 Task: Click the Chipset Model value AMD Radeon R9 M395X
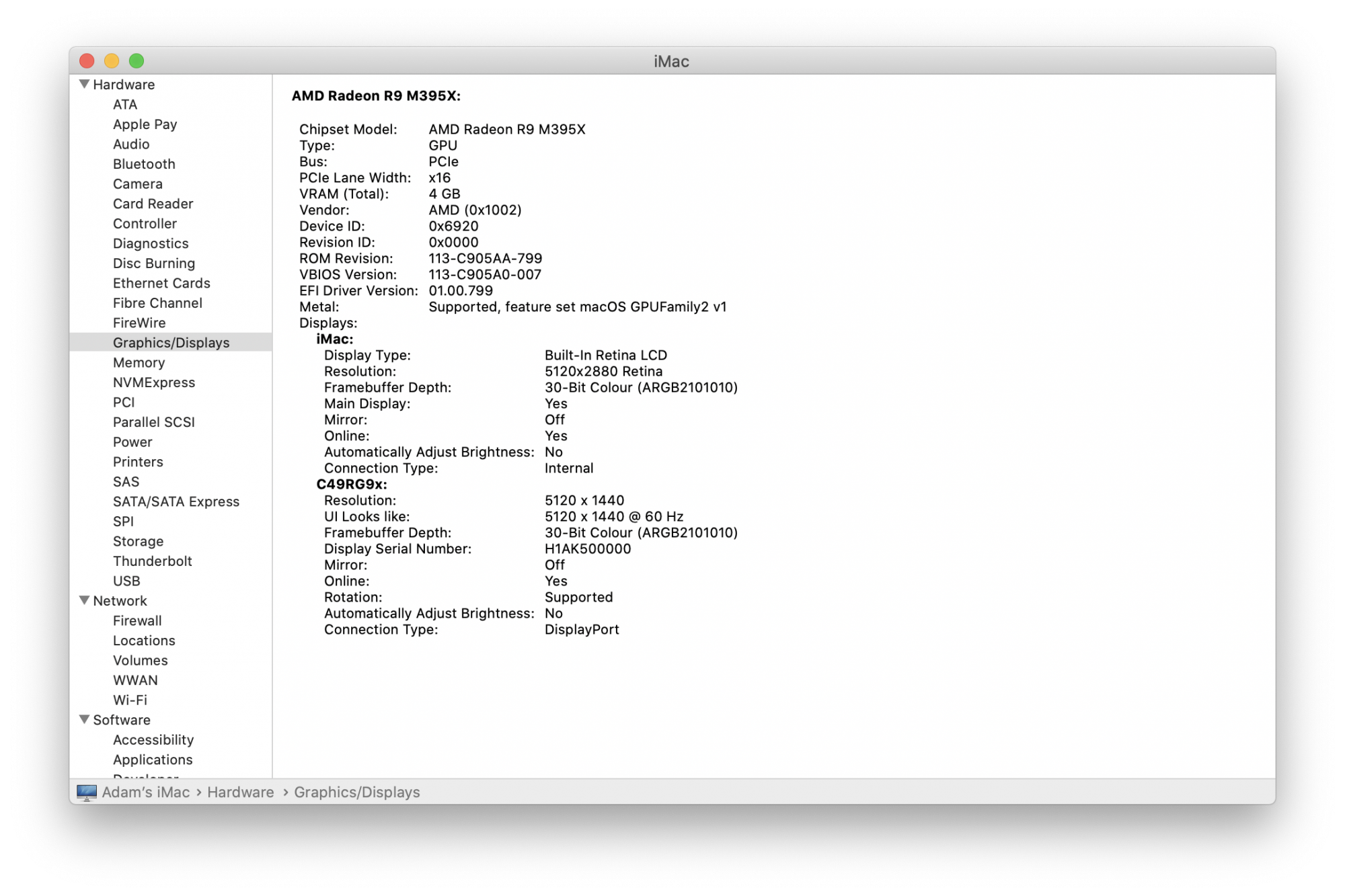coord(507,129)
